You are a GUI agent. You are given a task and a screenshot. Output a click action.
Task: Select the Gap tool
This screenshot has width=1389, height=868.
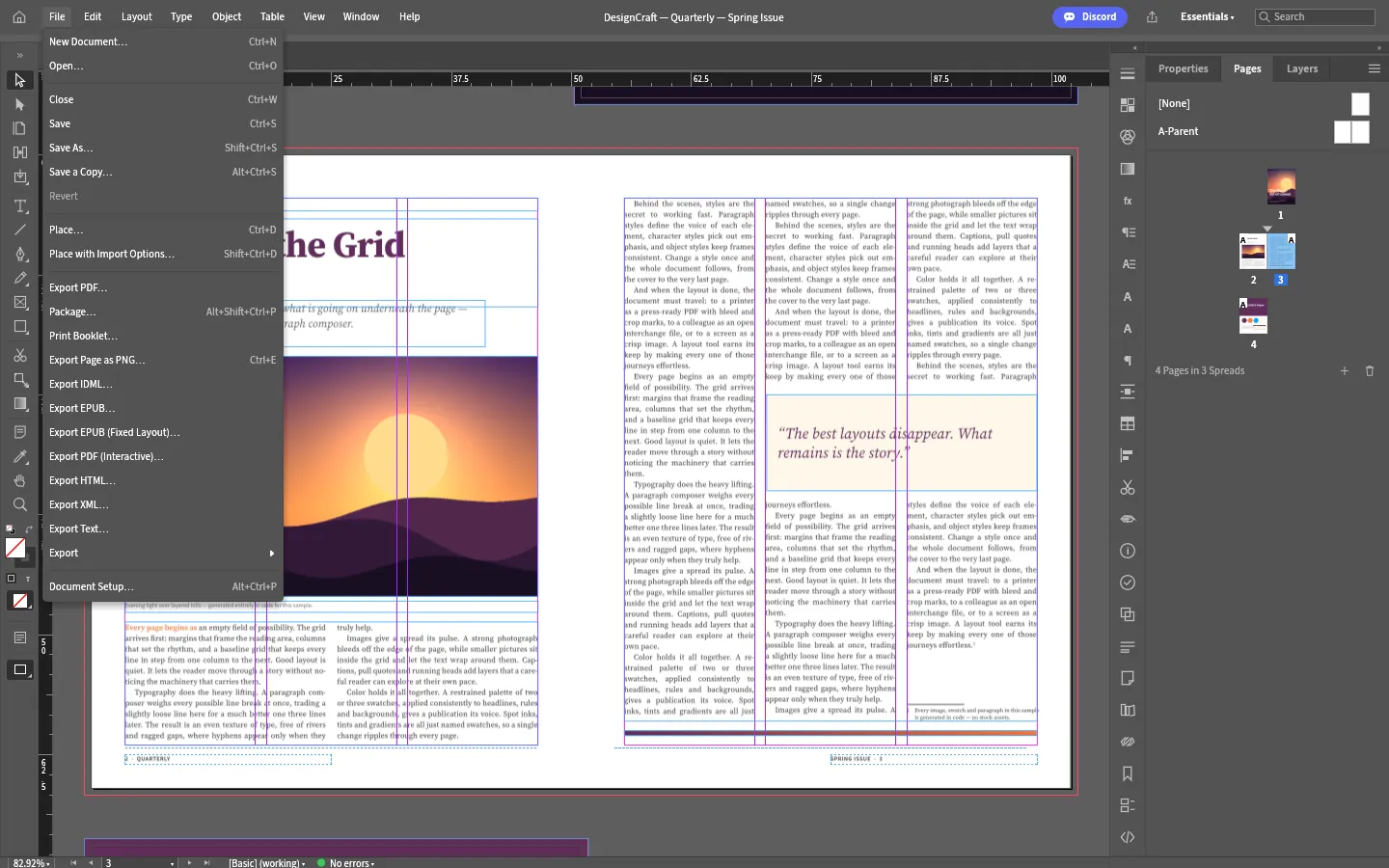pyautogui.click(x=19, y=152)
